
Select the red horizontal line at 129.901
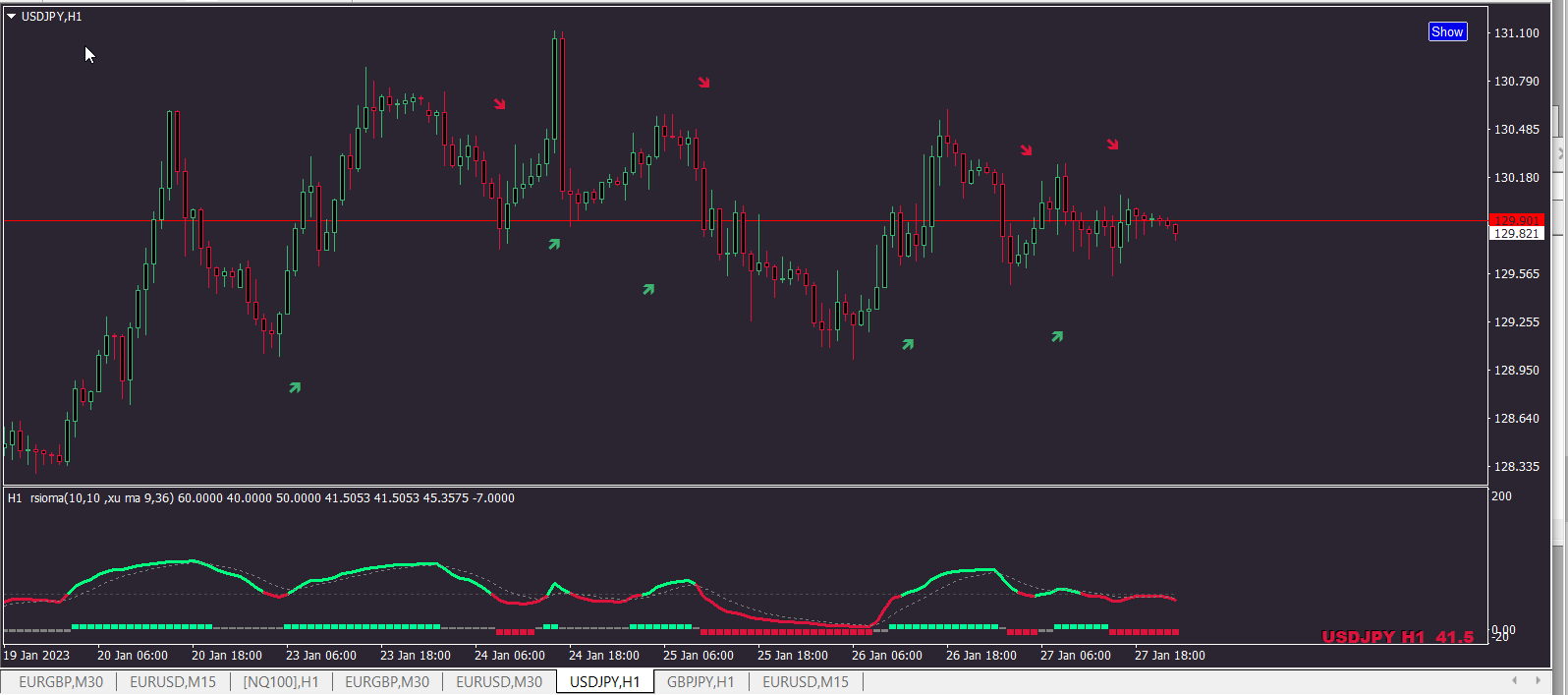pos(747,220)
